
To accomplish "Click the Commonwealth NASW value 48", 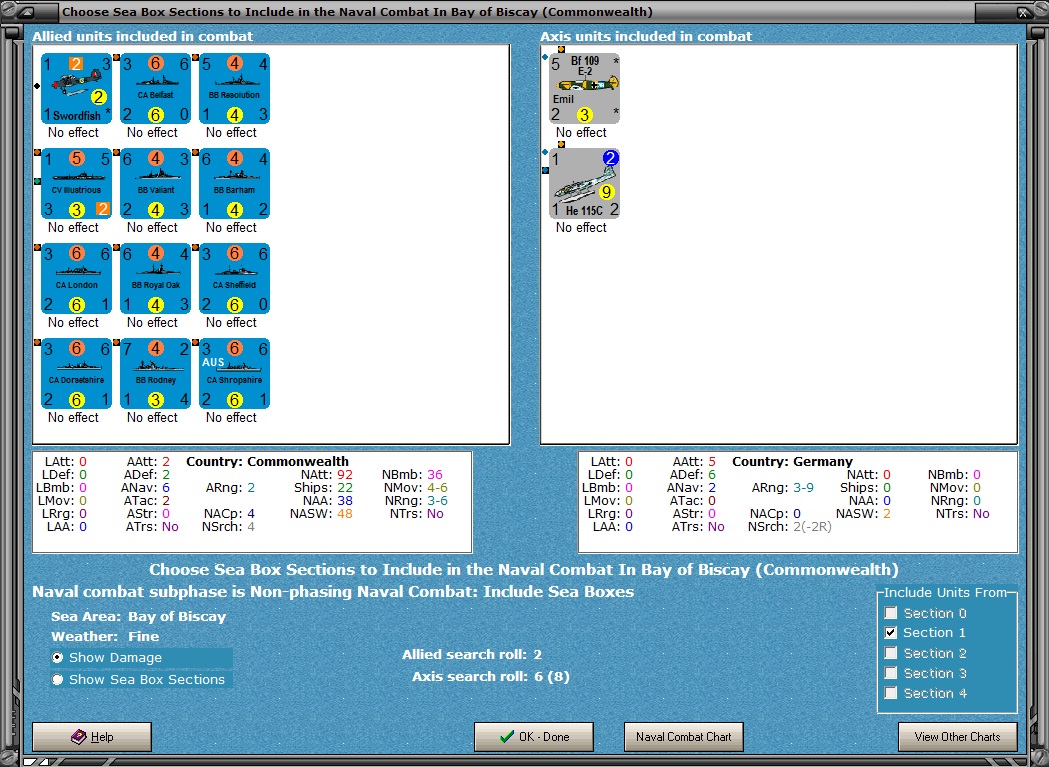I will click(345, 514).
